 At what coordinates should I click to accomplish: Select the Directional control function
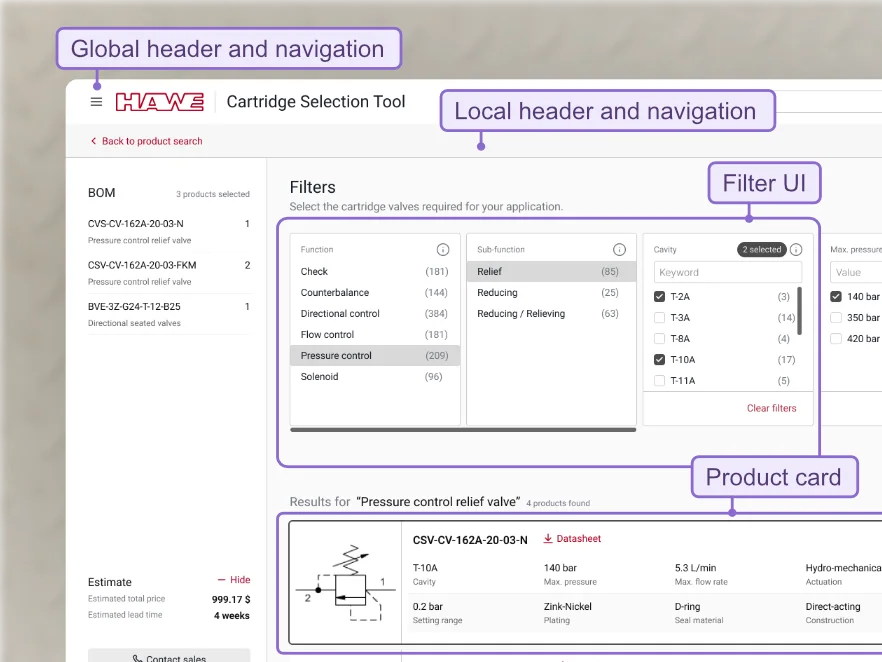[375, 314]
